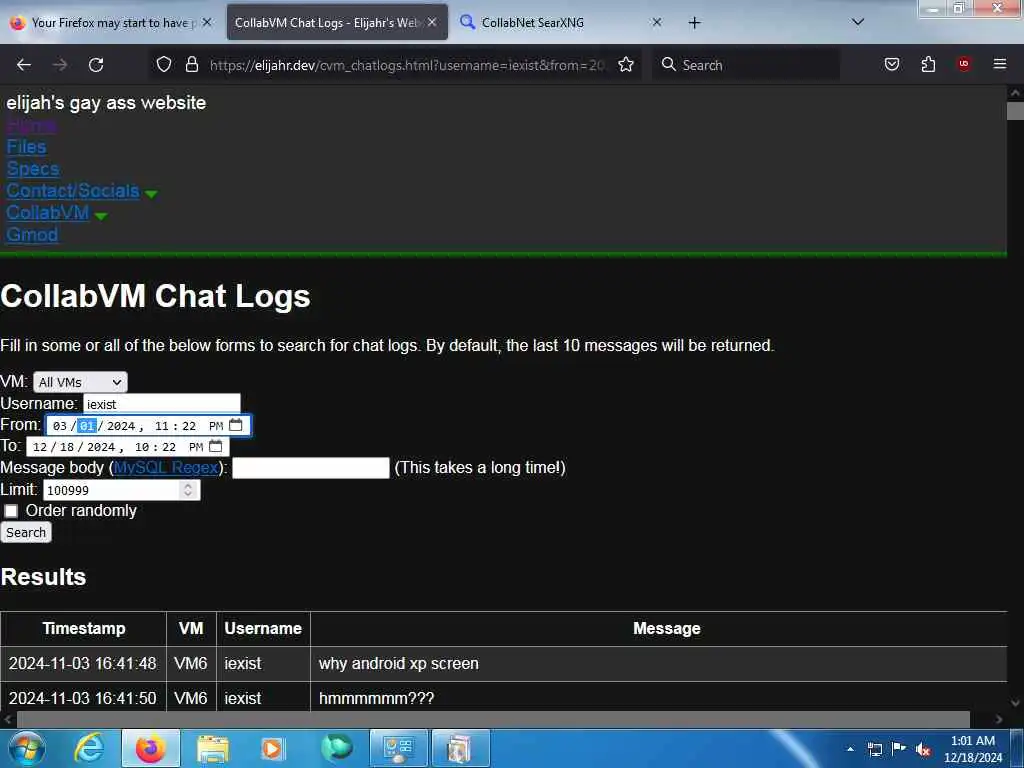
Task: Click the Timestamp column header
Action: [84, 628]
